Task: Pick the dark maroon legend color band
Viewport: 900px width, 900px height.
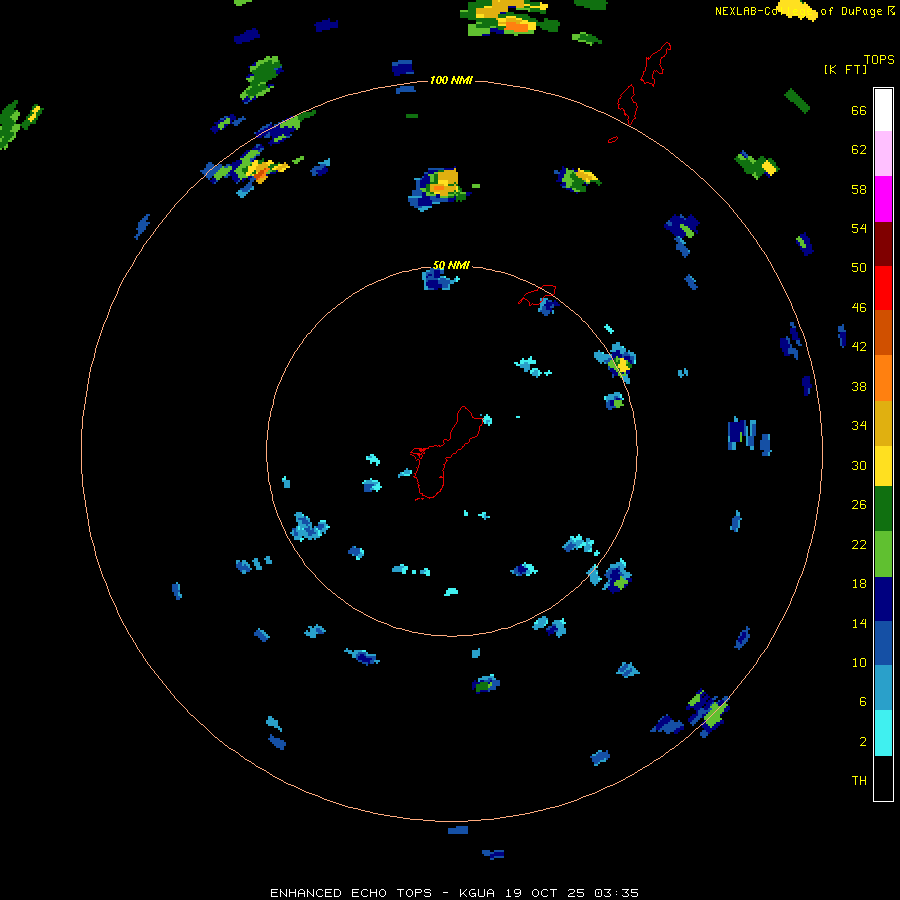Action: click(x=883, y=244)
